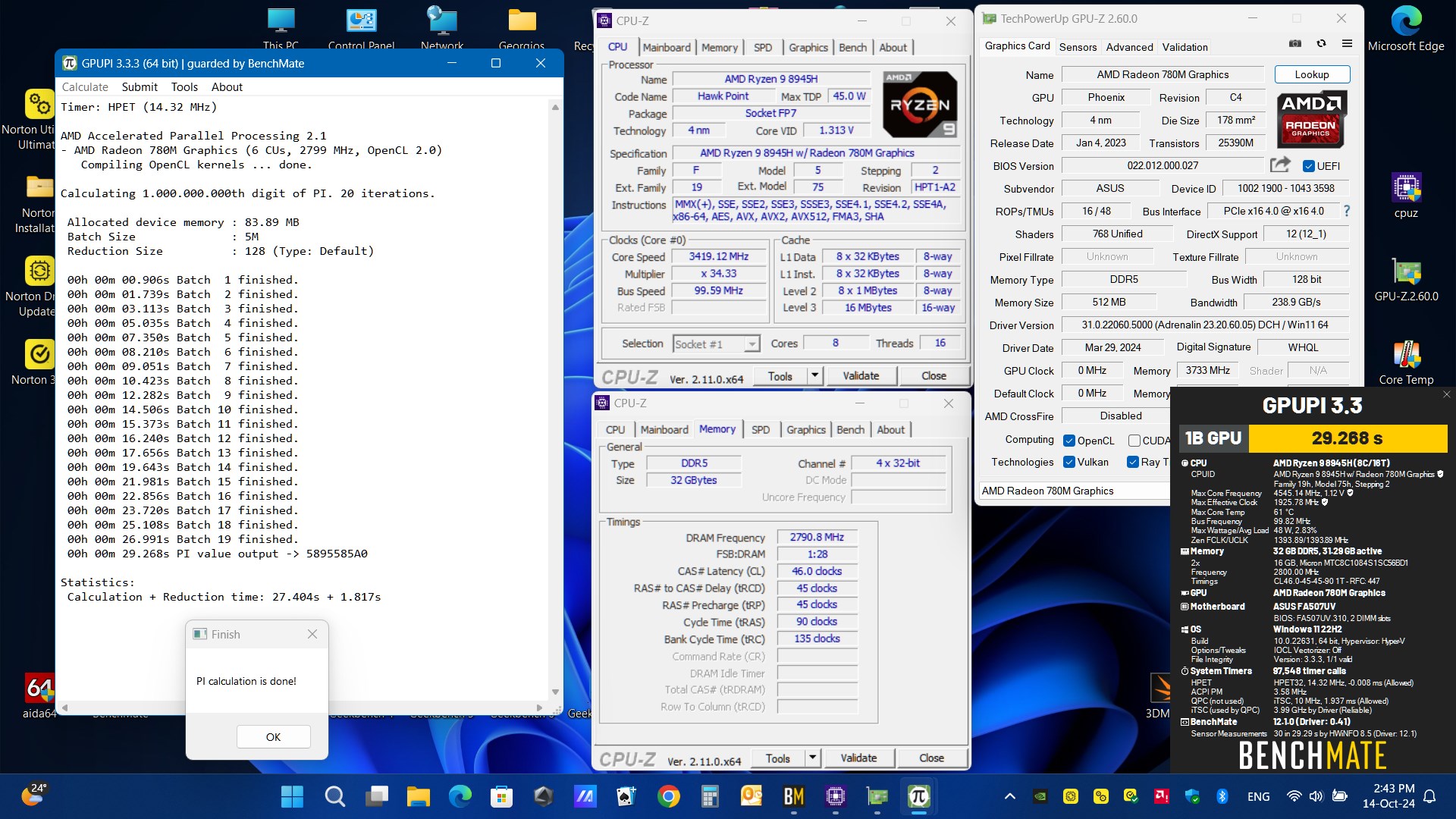Toggle the Ray Tracing checkbox
This screenshot has height=819, width=1456.
(1133, 462)
